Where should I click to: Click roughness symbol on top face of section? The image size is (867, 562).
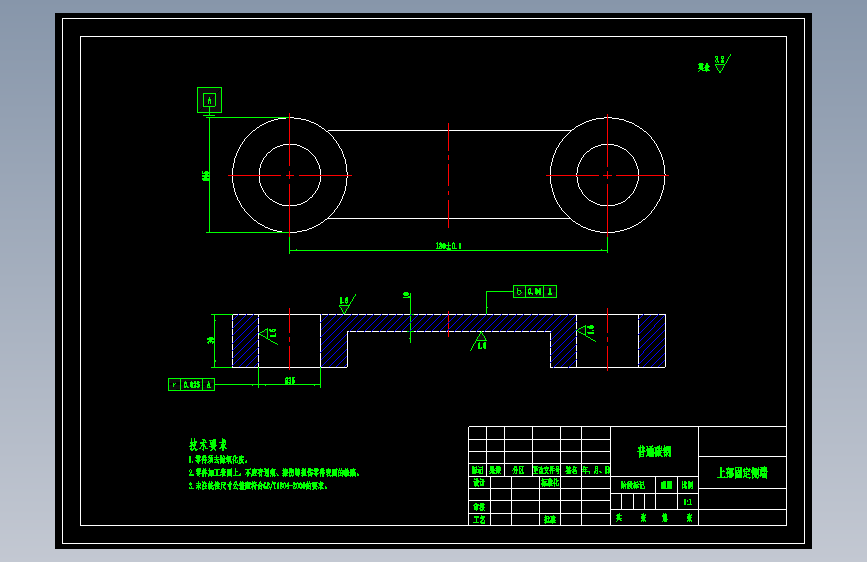click(x=347, y=304)
